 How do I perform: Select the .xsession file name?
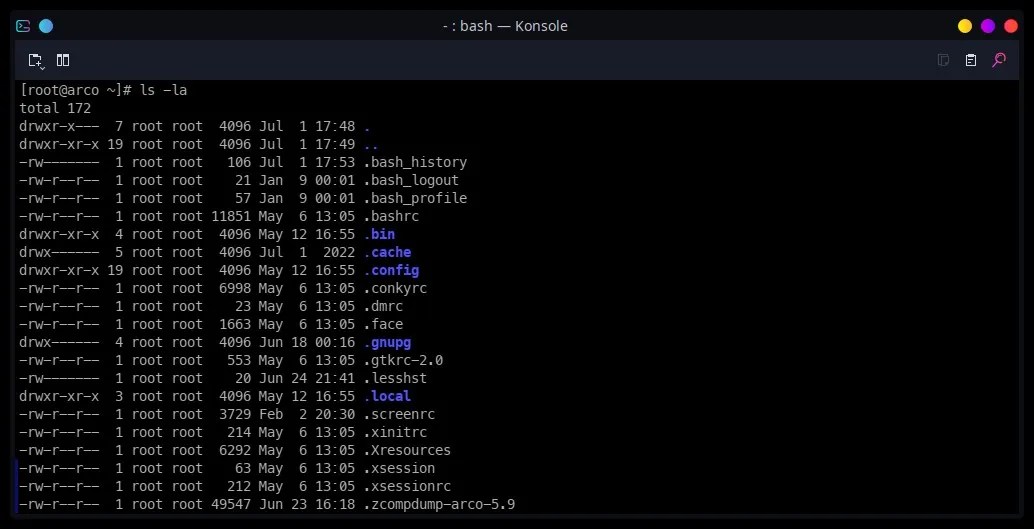[x=399, y=468]
